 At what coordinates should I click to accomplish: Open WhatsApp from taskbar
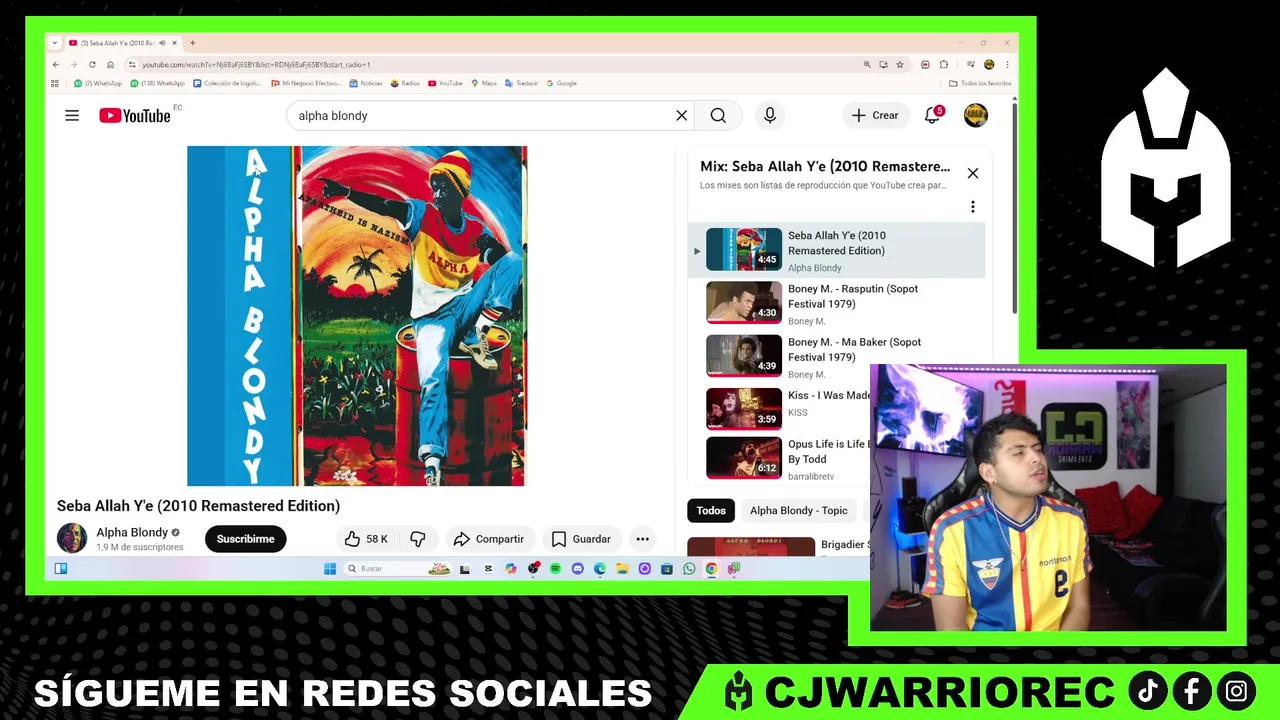coord(689,569)
